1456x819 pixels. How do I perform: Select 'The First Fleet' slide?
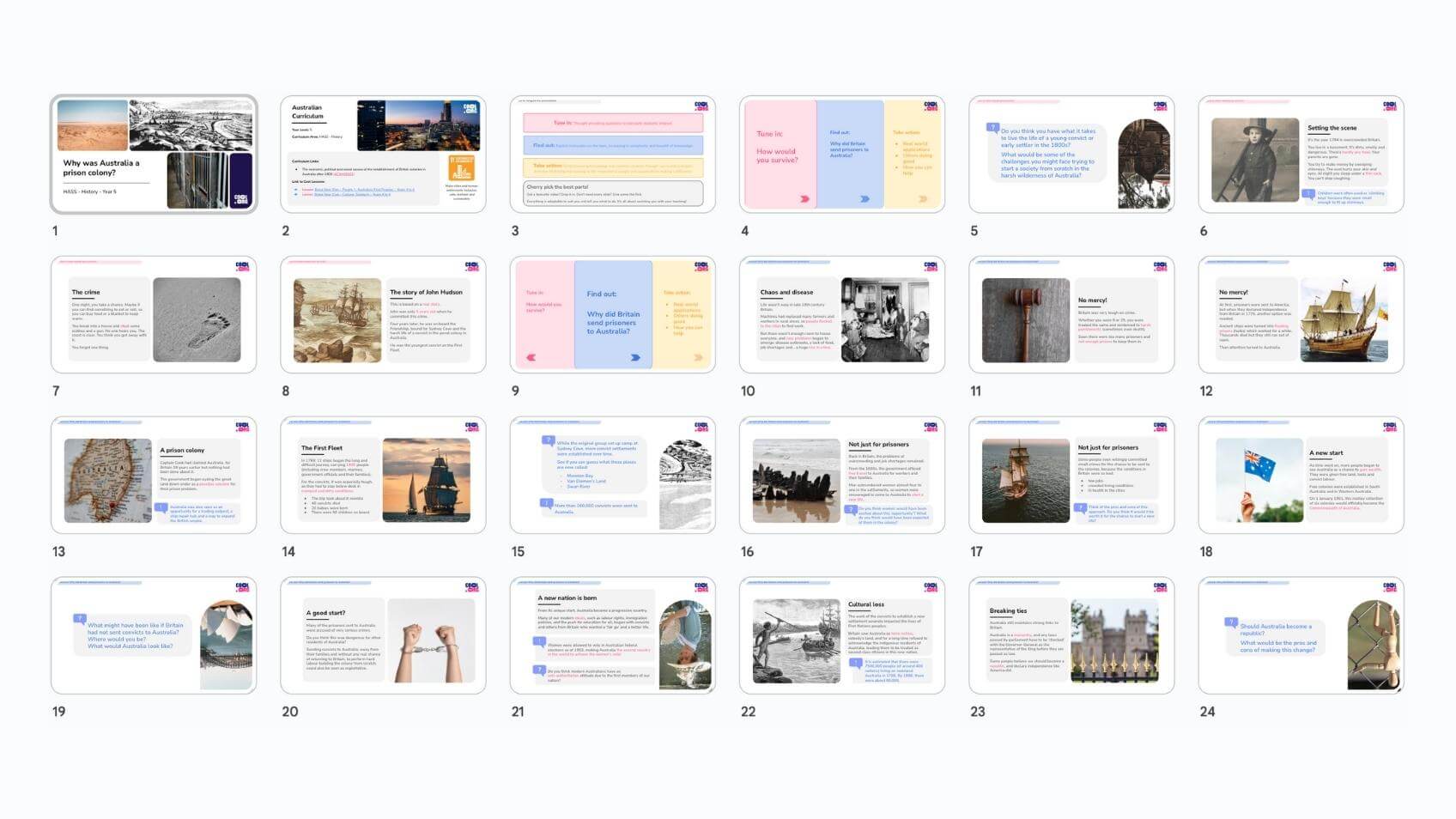[383, 476]
